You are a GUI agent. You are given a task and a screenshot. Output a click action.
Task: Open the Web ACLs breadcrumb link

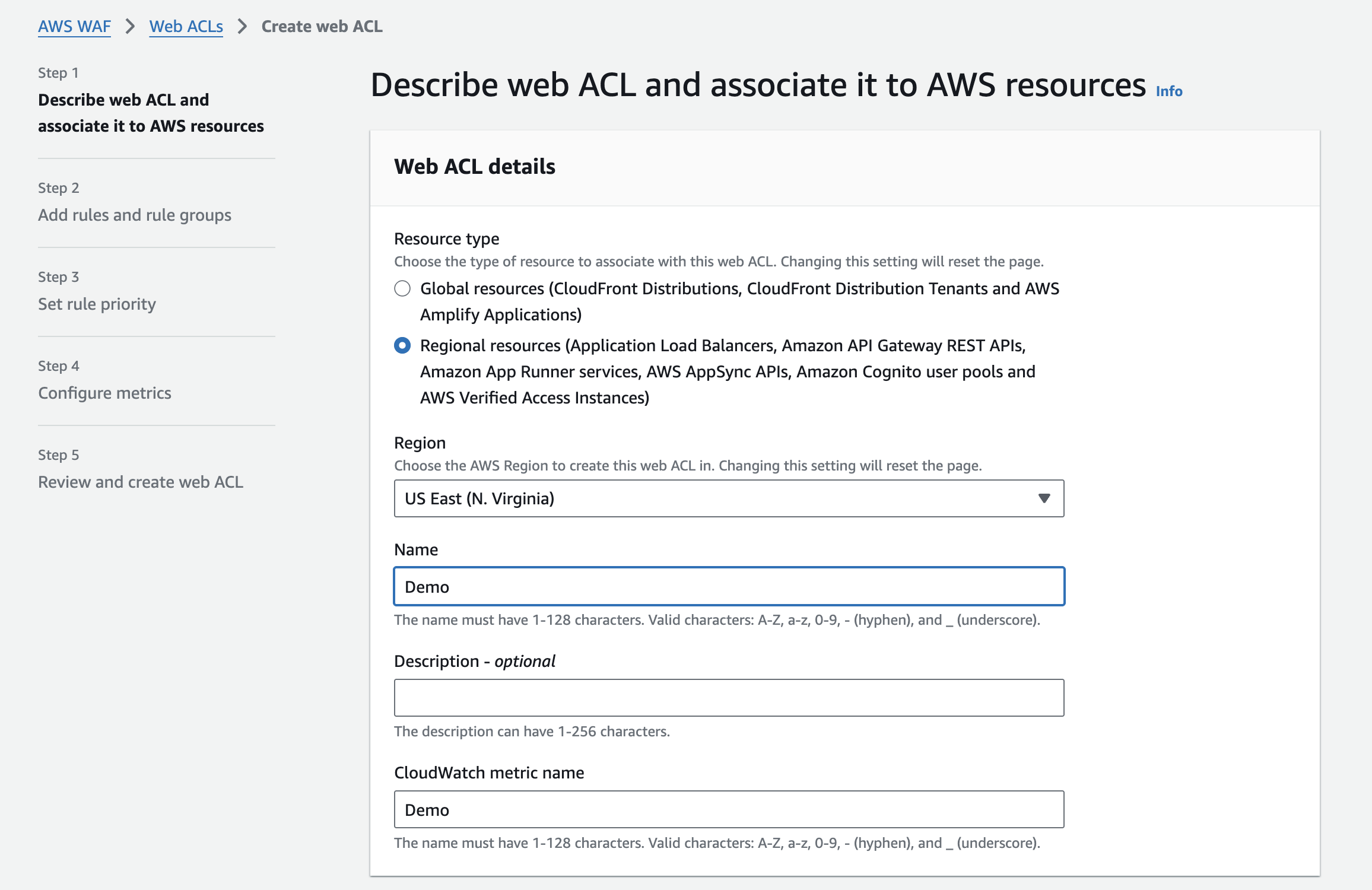[185, 26]
